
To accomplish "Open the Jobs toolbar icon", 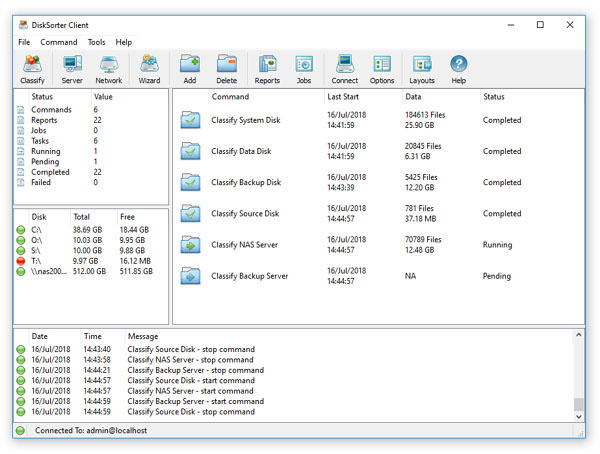I will [304, 69].
